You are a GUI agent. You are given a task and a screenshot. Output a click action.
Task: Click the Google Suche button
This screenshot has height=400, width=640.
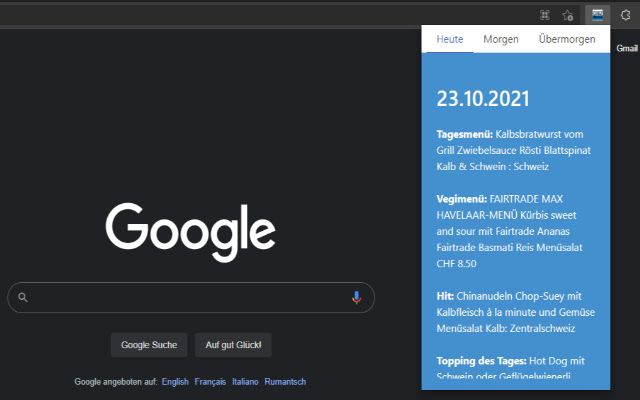[x=149, y=345]
